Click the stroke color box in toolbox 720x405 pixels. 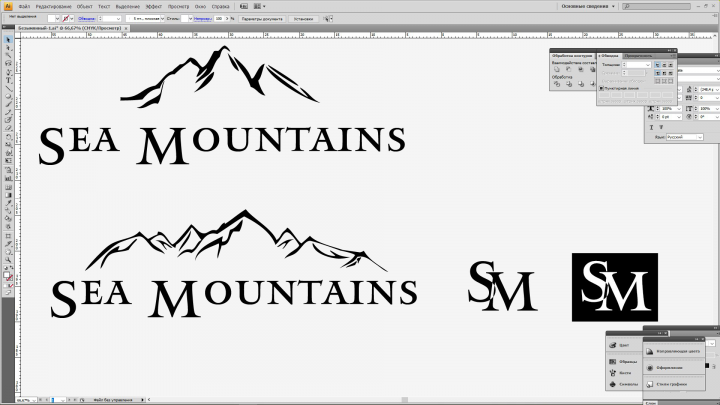[x=10, y=278]
